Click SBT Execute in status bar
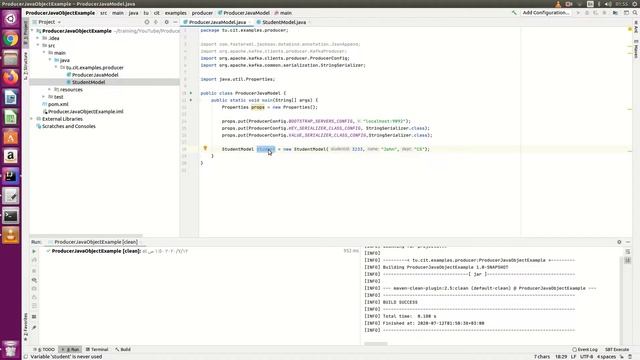This screenshot has width=640, height=360. click(617, 349)
